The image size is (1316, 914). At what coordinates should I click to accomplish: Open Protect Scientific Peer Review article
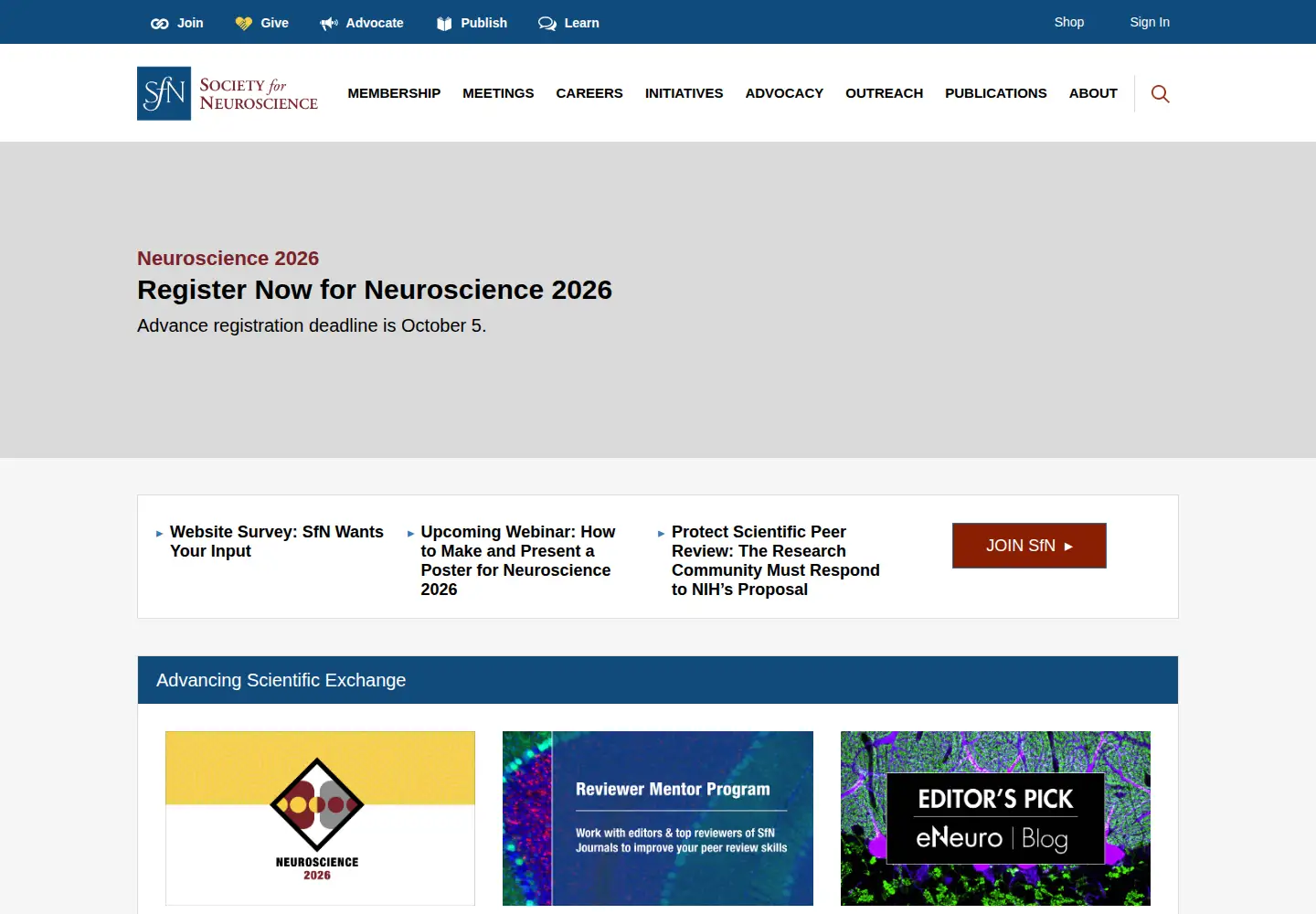click(776, 560)
